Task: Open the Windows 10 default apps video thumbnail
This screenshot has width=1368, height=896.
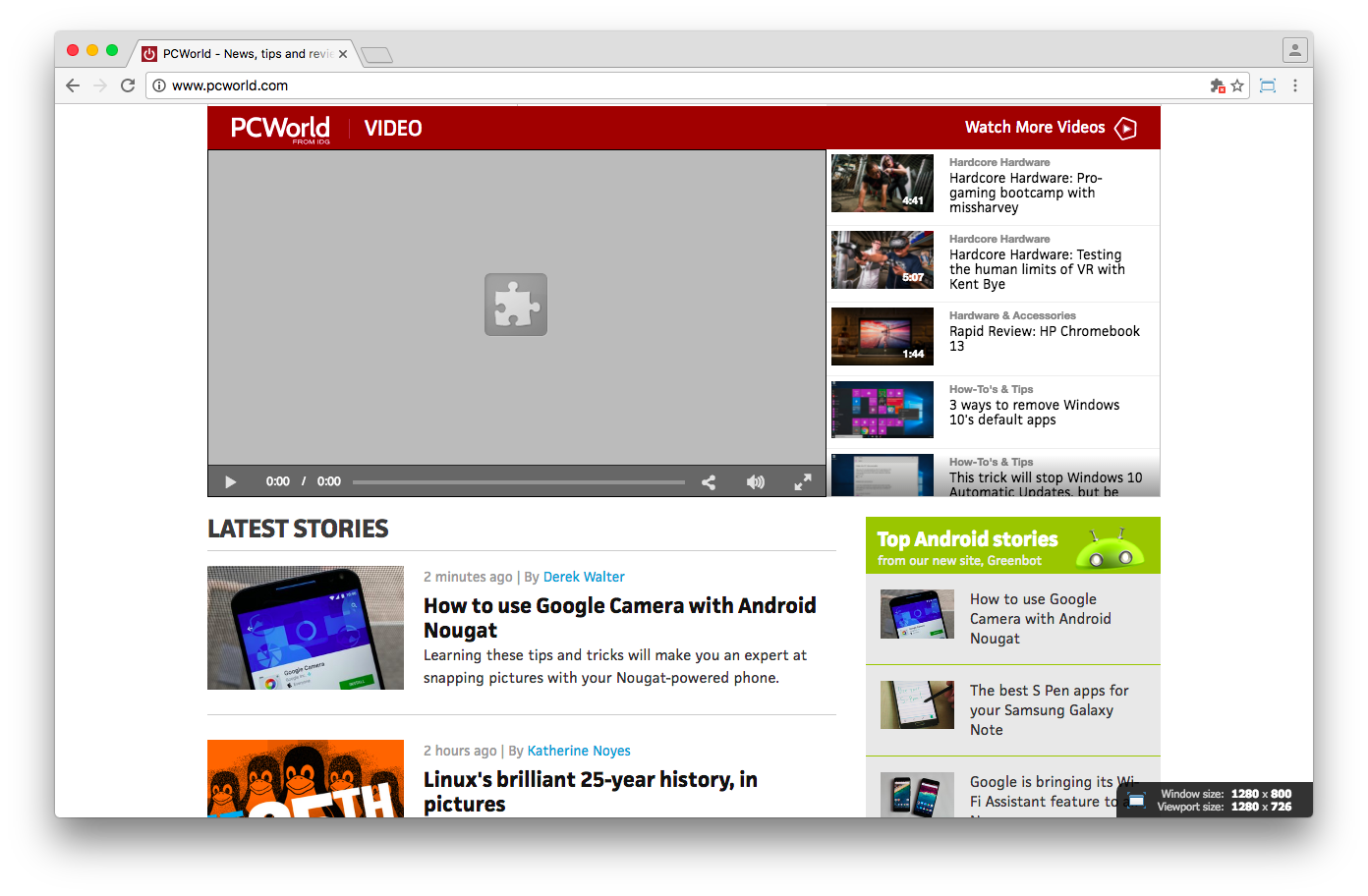Action: point(883,409)
